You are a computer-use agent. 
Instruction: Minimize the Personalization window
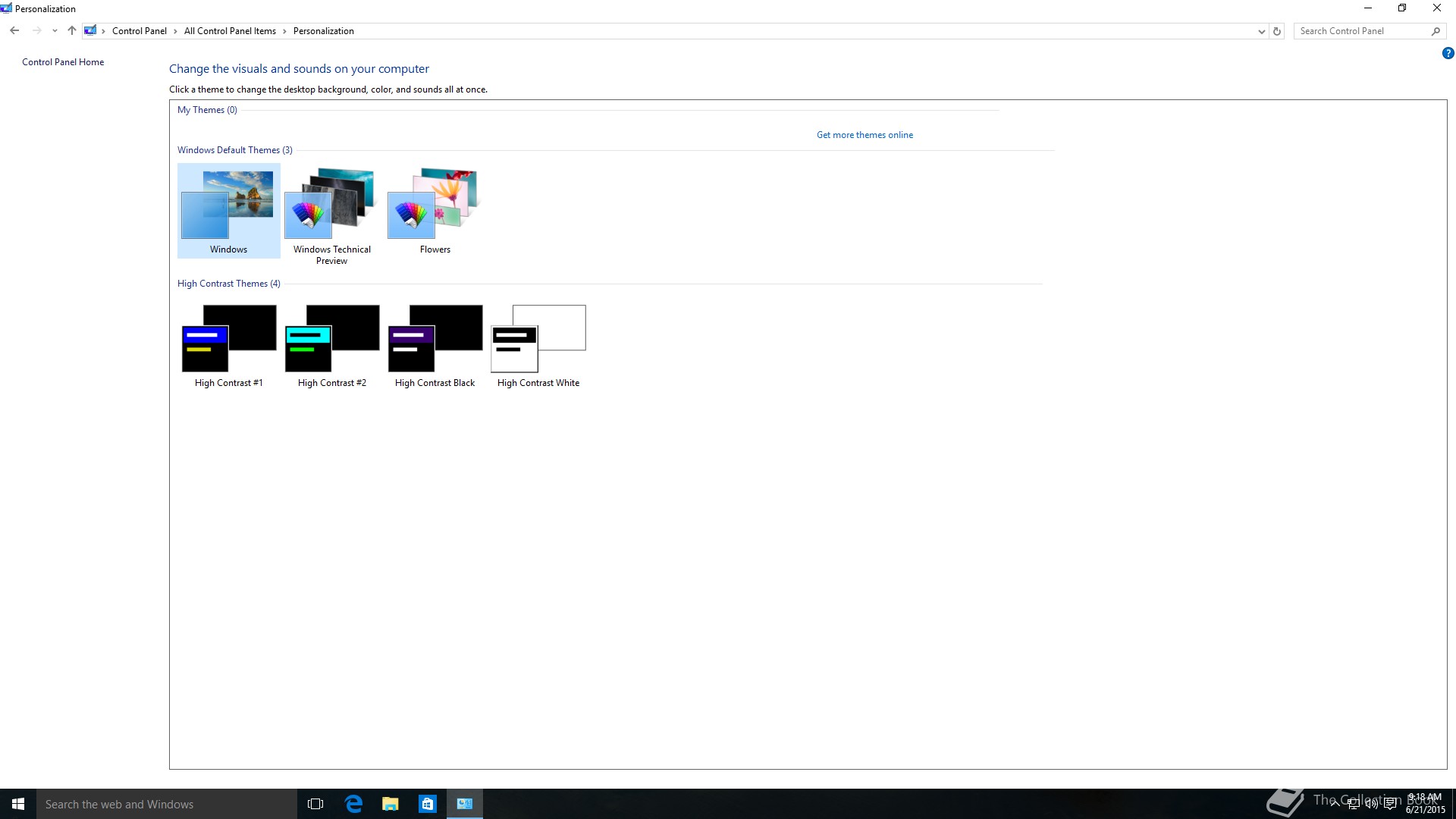pyautogui.click(x=1368, y=8)
